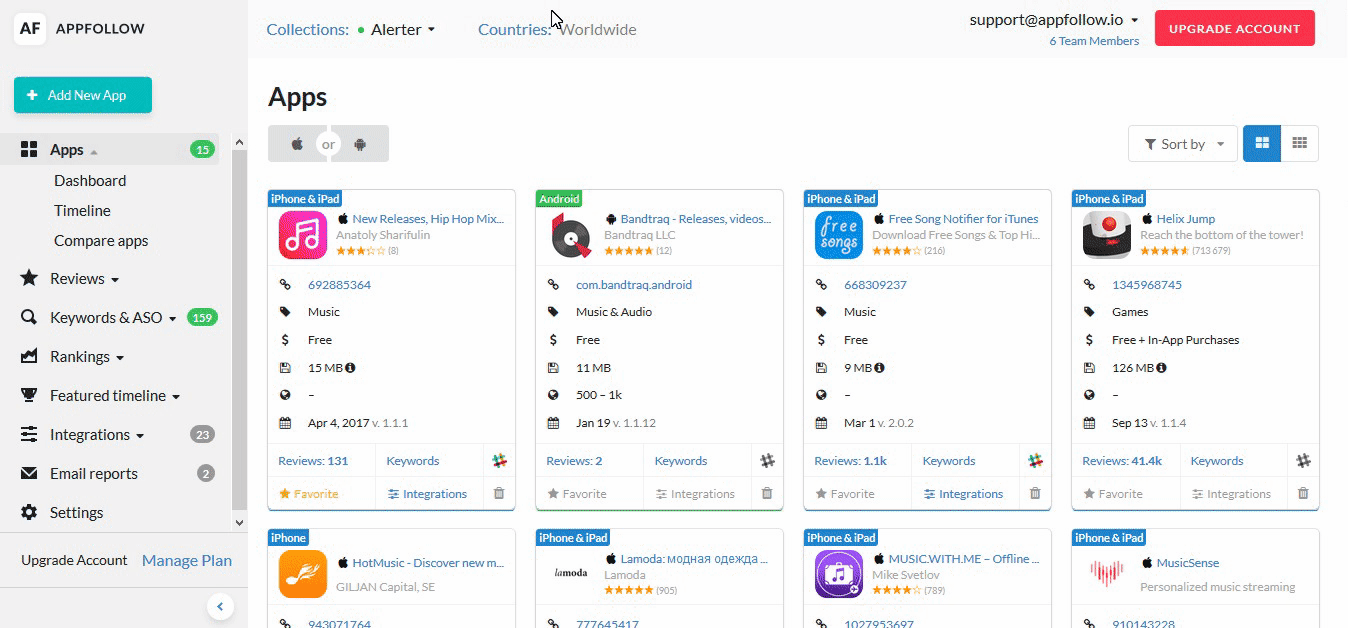This screenshot has height=628, width=1348.
Task: Mark Bandtraq app as favorite
Action: [577, 494]
